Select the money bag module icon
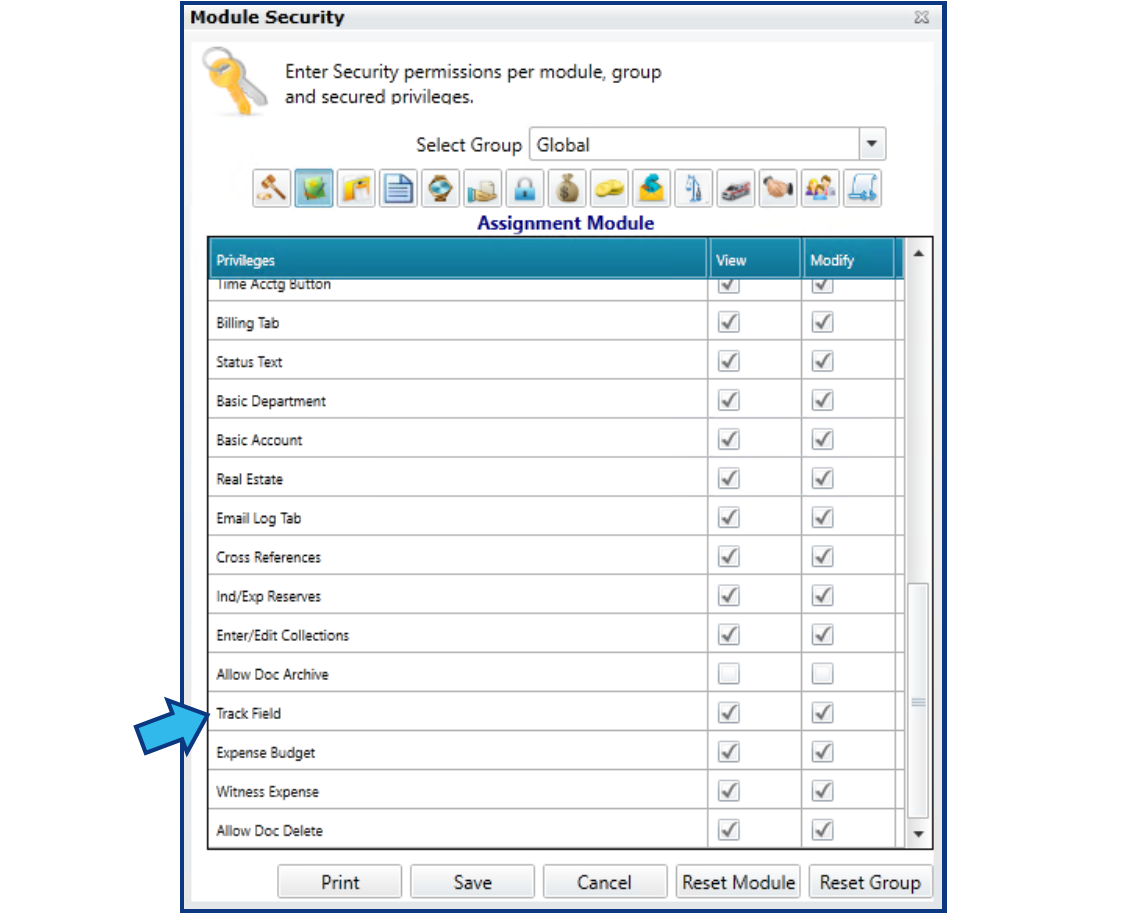1124x914 pixels. [x=567, y=189]
